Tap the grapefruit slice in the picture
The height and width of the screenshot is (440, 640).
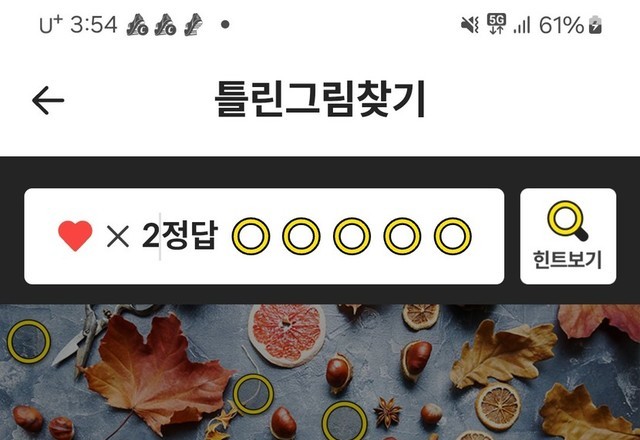pyautogui.click(x=287, y=336)
